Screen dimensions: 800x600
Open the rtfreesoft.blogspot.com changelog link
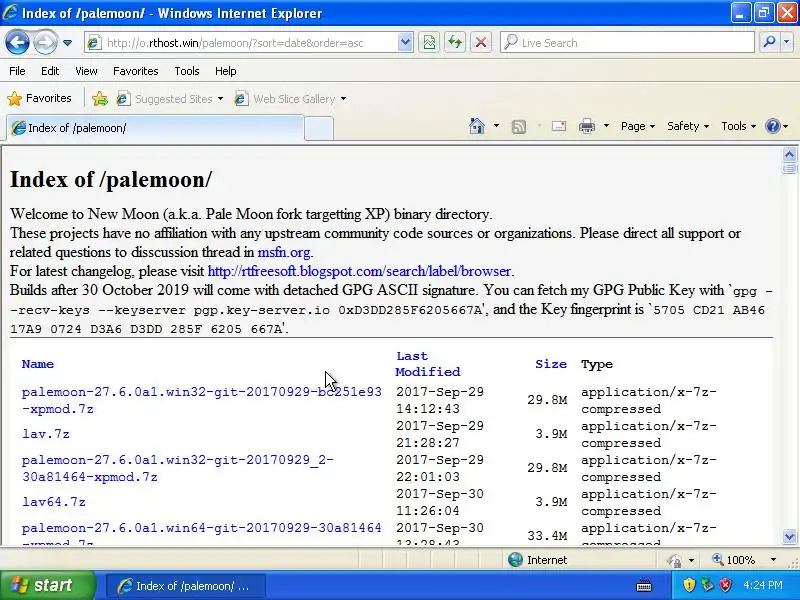tap(359, 271)
